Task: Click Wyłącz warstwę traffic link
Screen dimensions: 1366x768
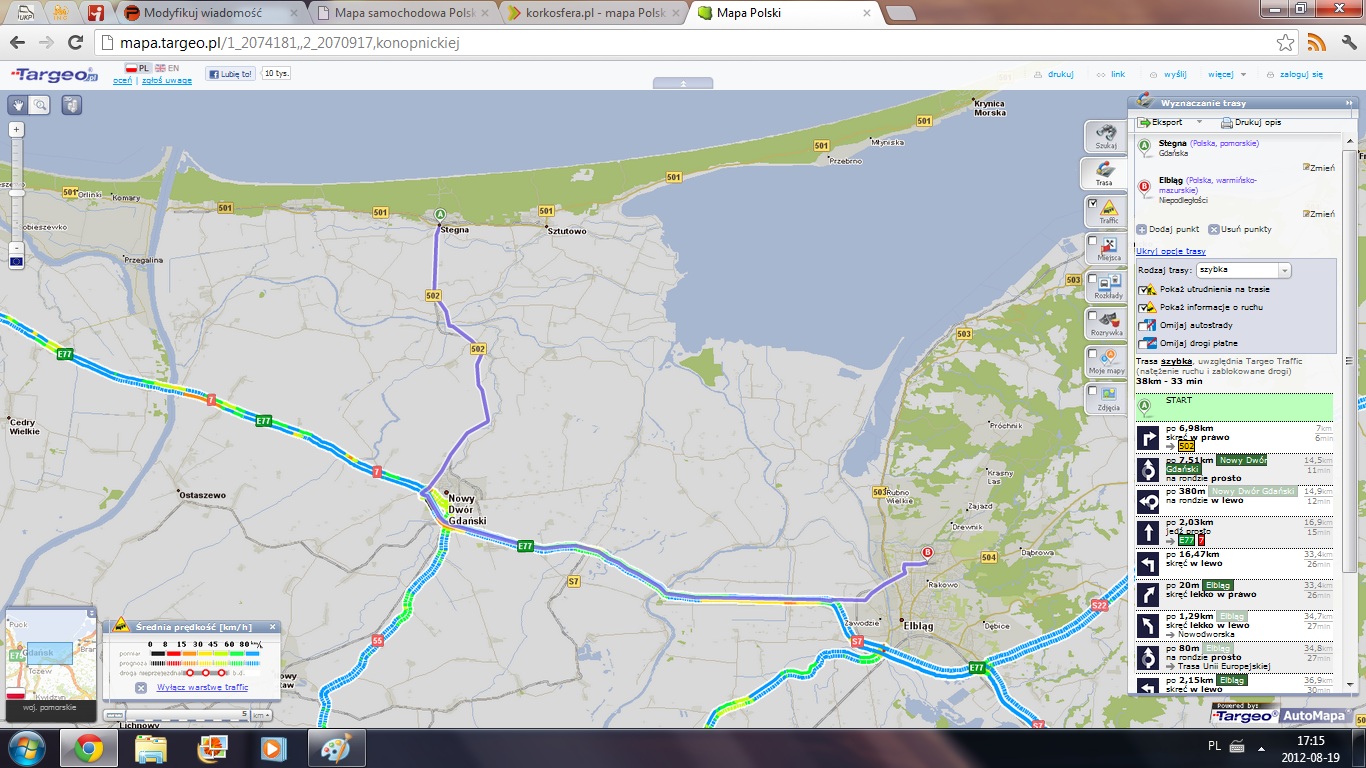Action: point(202,687)
